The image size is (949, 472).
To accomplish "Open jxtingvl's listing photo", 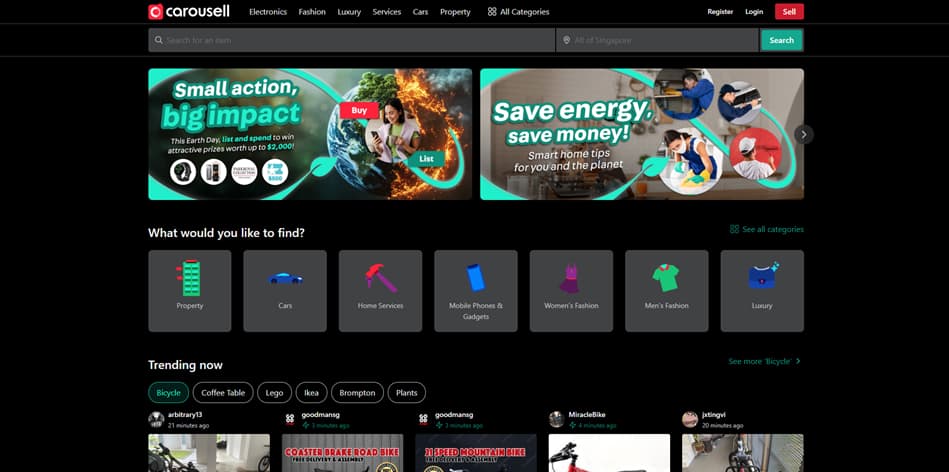I will [x=743, y=453].
